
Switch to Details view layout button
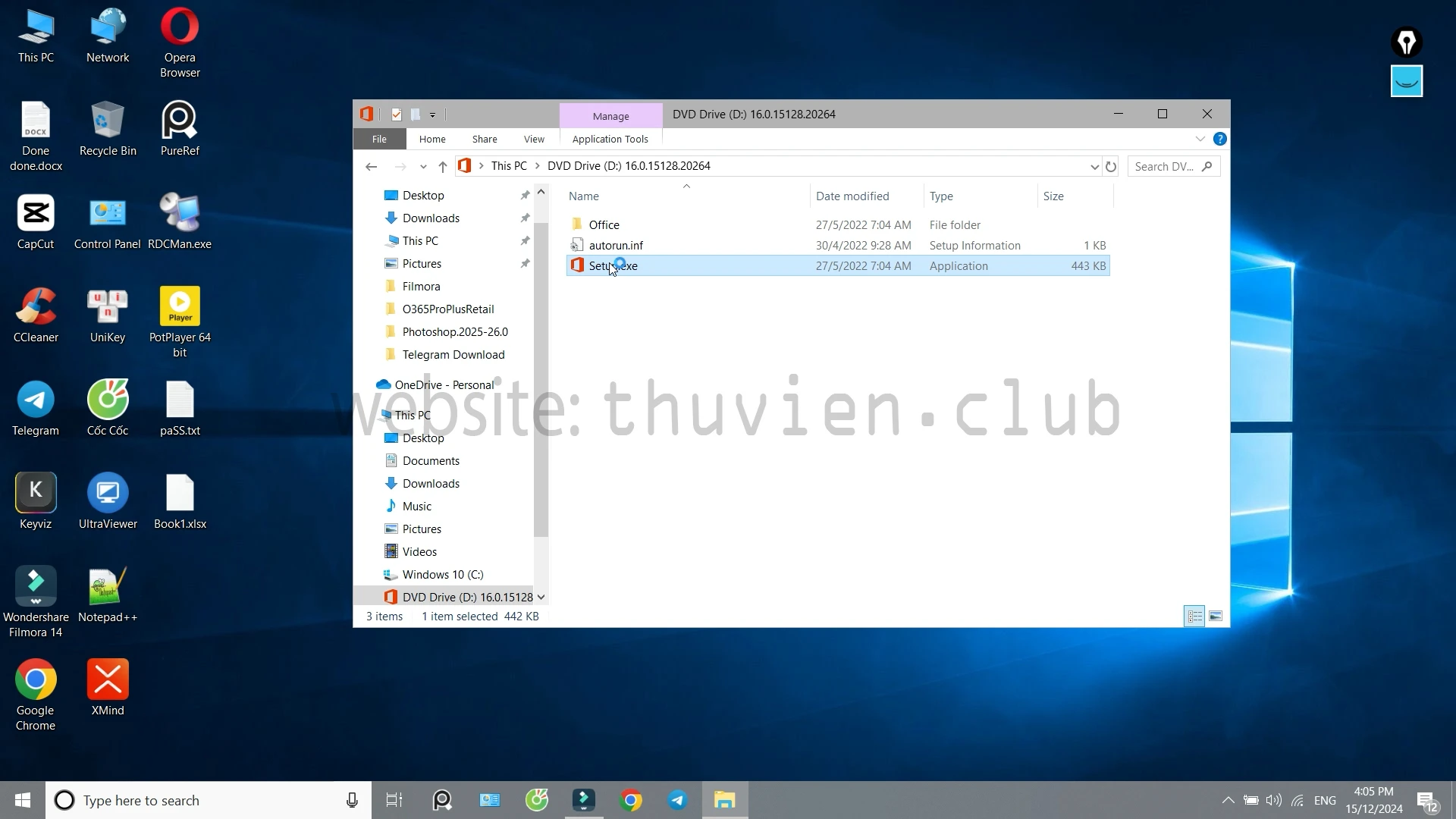pos(1194,616)
